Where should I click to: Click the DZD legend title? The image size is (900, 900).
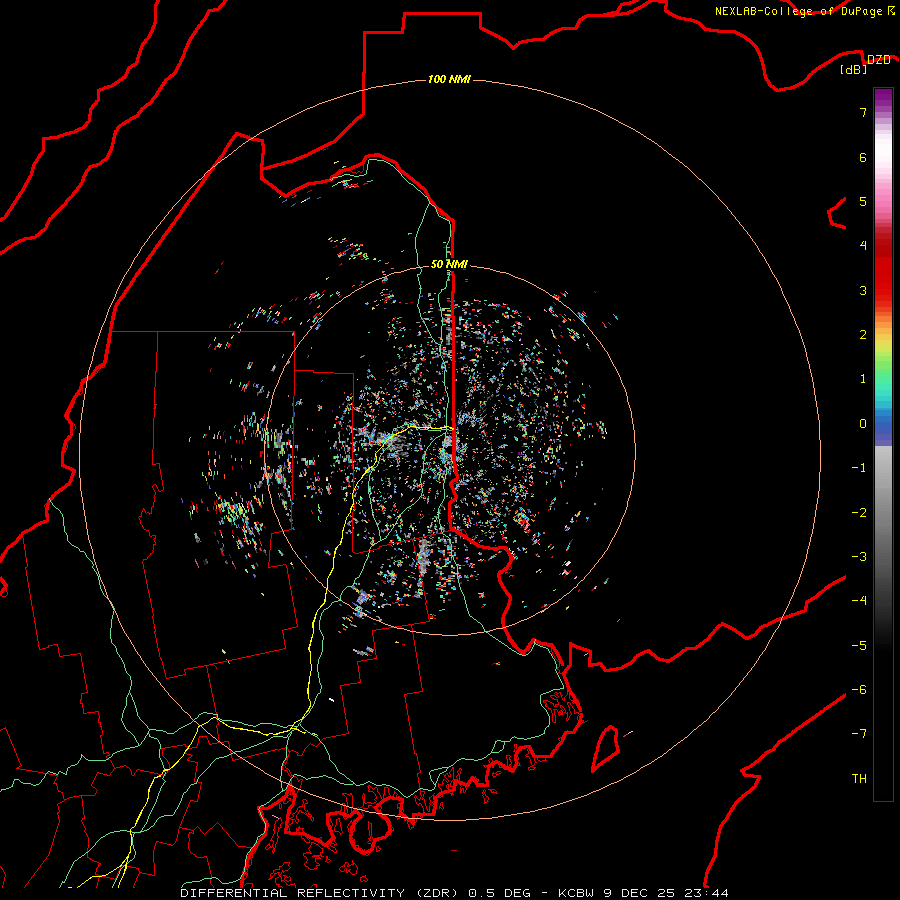[878, 60]
